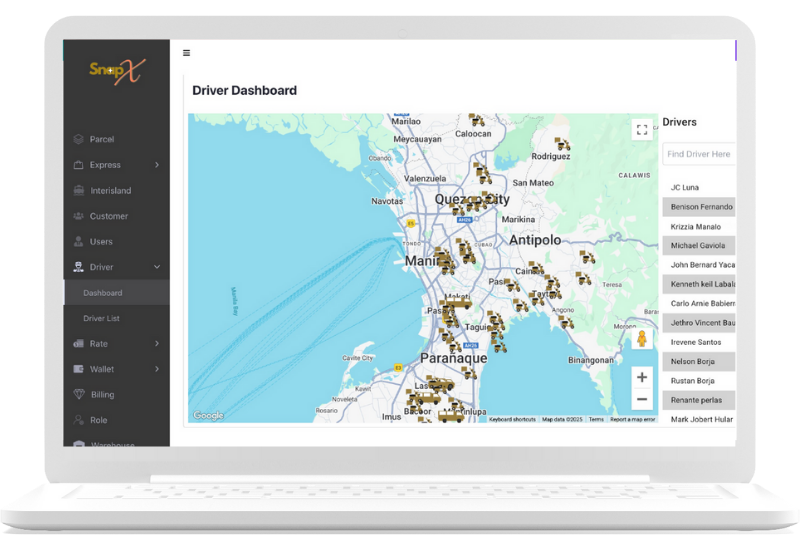Click driver marker near Rodriguez
800x550 pixels.
pyautogui.click(x=562, y=144)
